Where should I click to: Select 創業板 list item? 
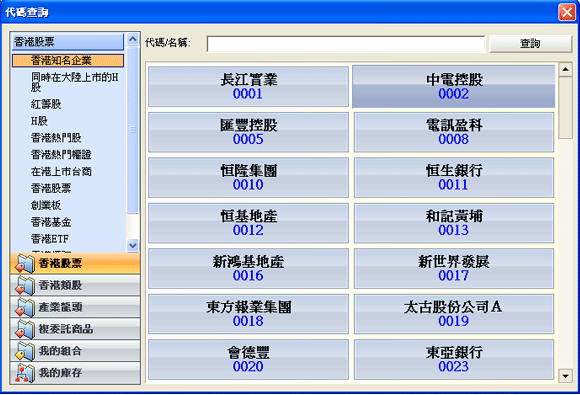click(x=46, y=205)
